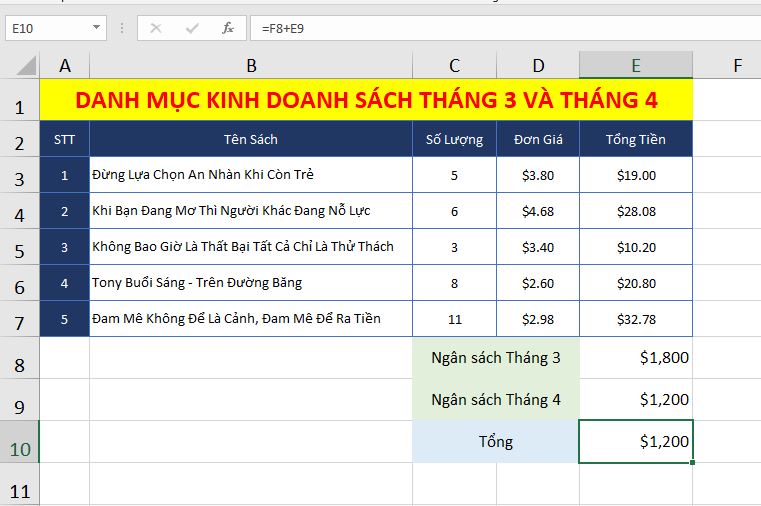Viewport: 761px width, 506px height.
Task: Select row 2 header
Action: coord(19,139)
